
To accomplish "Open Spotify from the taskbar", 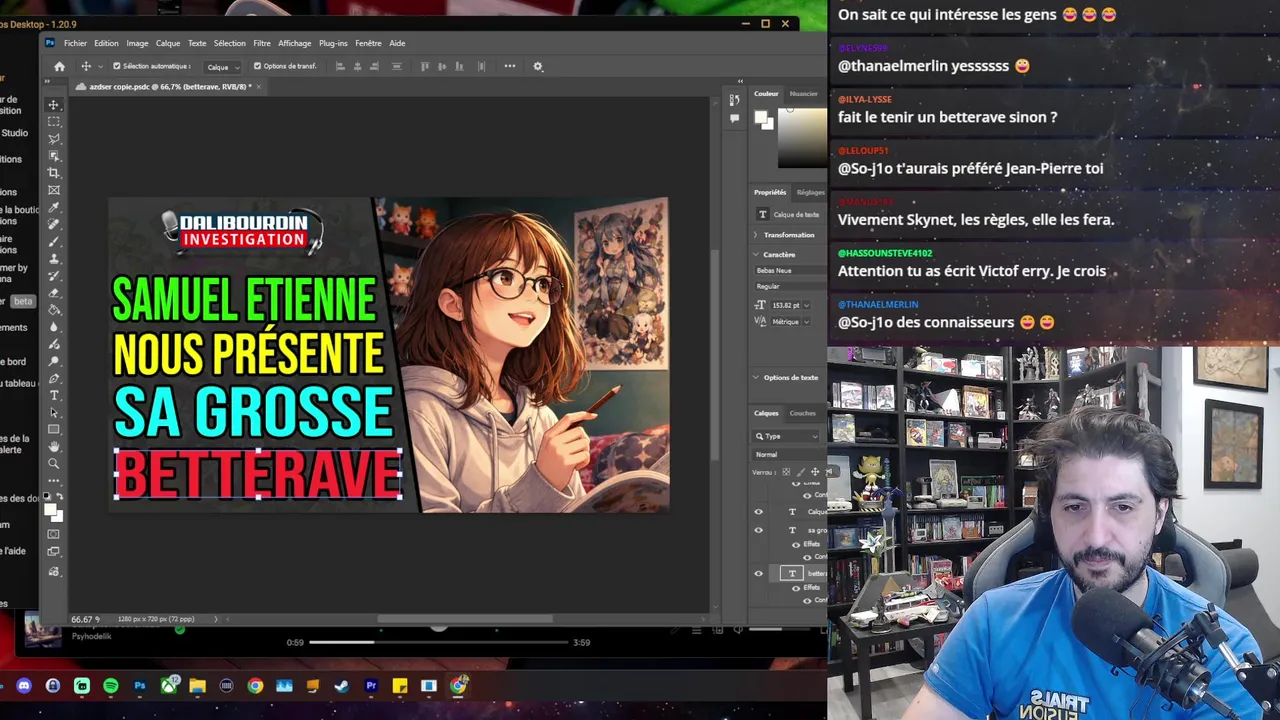I will (x=111, y=686).
